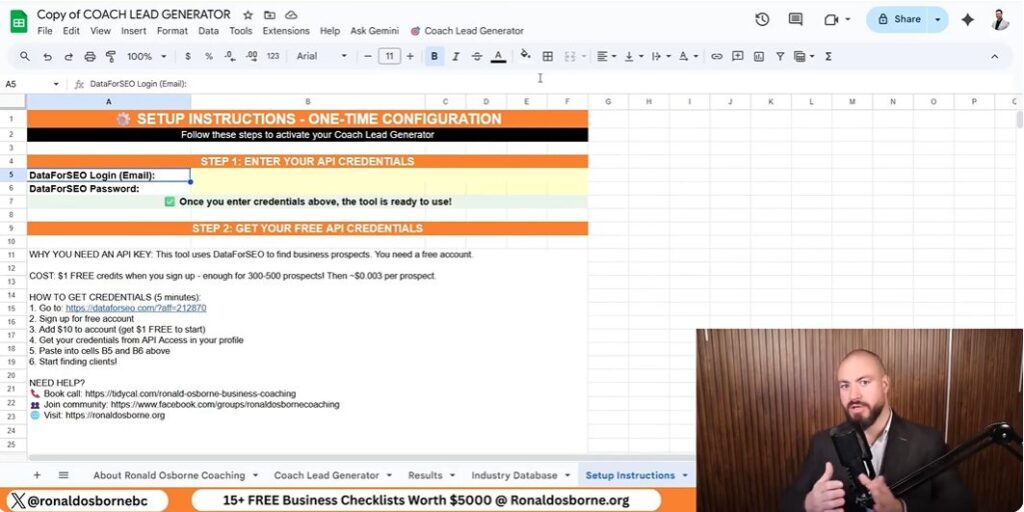Click the font size field
This screenshot has width=1024, height=512.
(x=389, y=57)
